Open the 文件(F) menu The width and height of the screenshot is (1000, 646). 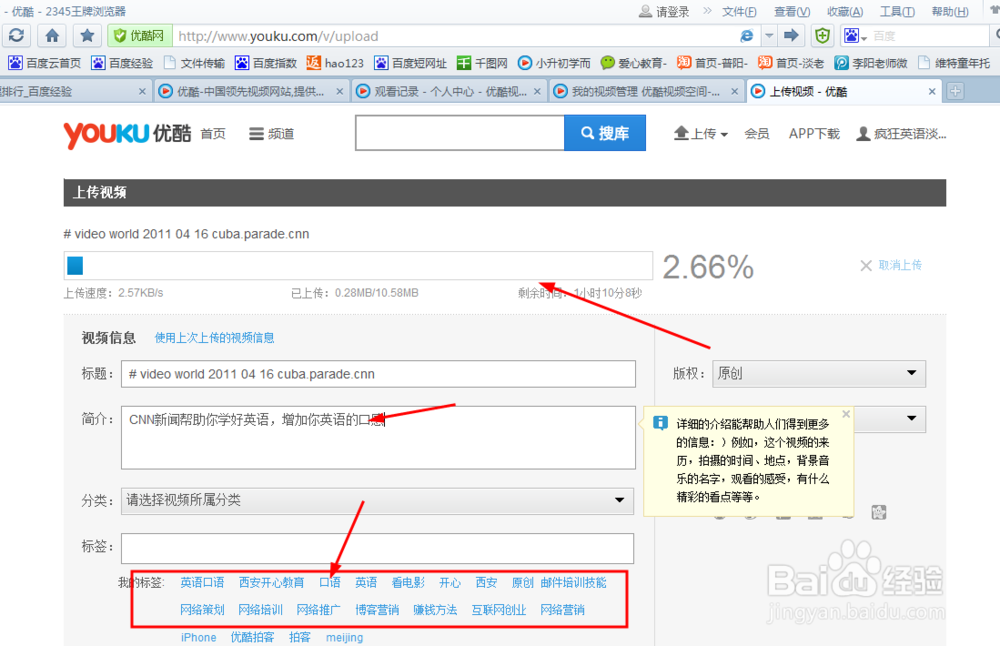coord(739,11)
